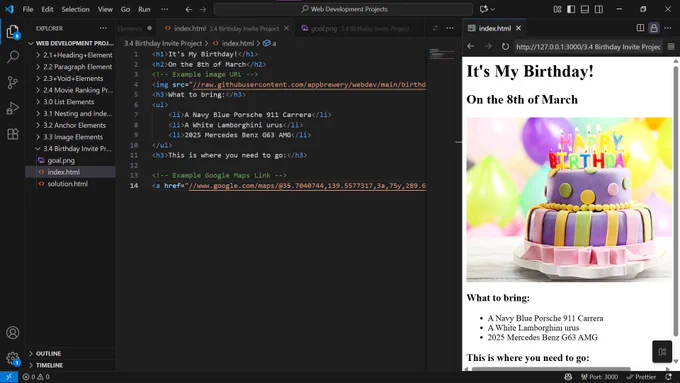Image resolution: width=680 pixels, height=383 pixels.
Task: Toggle the primary side bar layout button
Action: pyautogui.click(x=571, y=9)
